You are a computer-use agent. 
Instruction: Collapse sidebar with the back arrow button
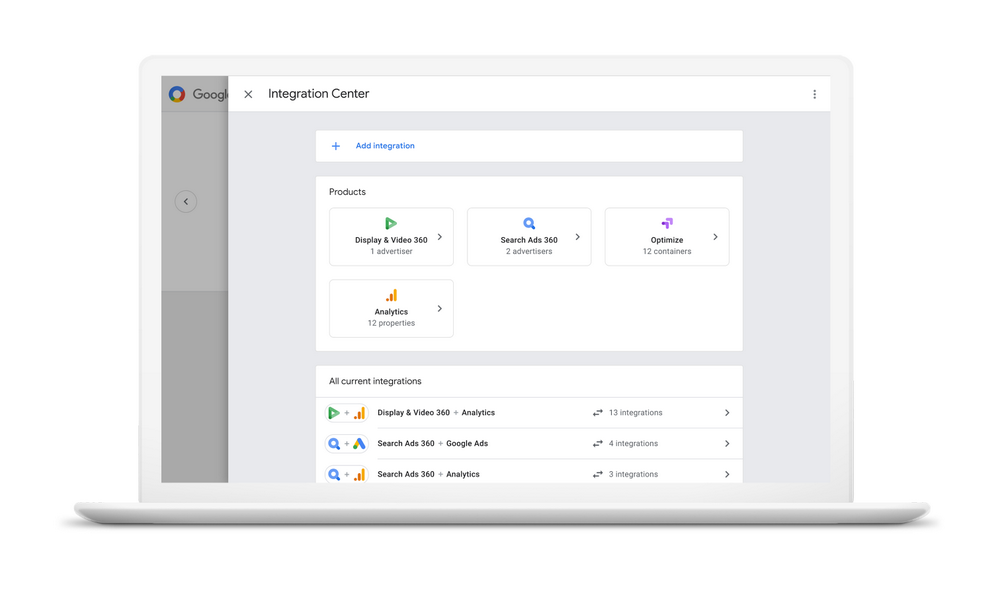tap(186, 202)
